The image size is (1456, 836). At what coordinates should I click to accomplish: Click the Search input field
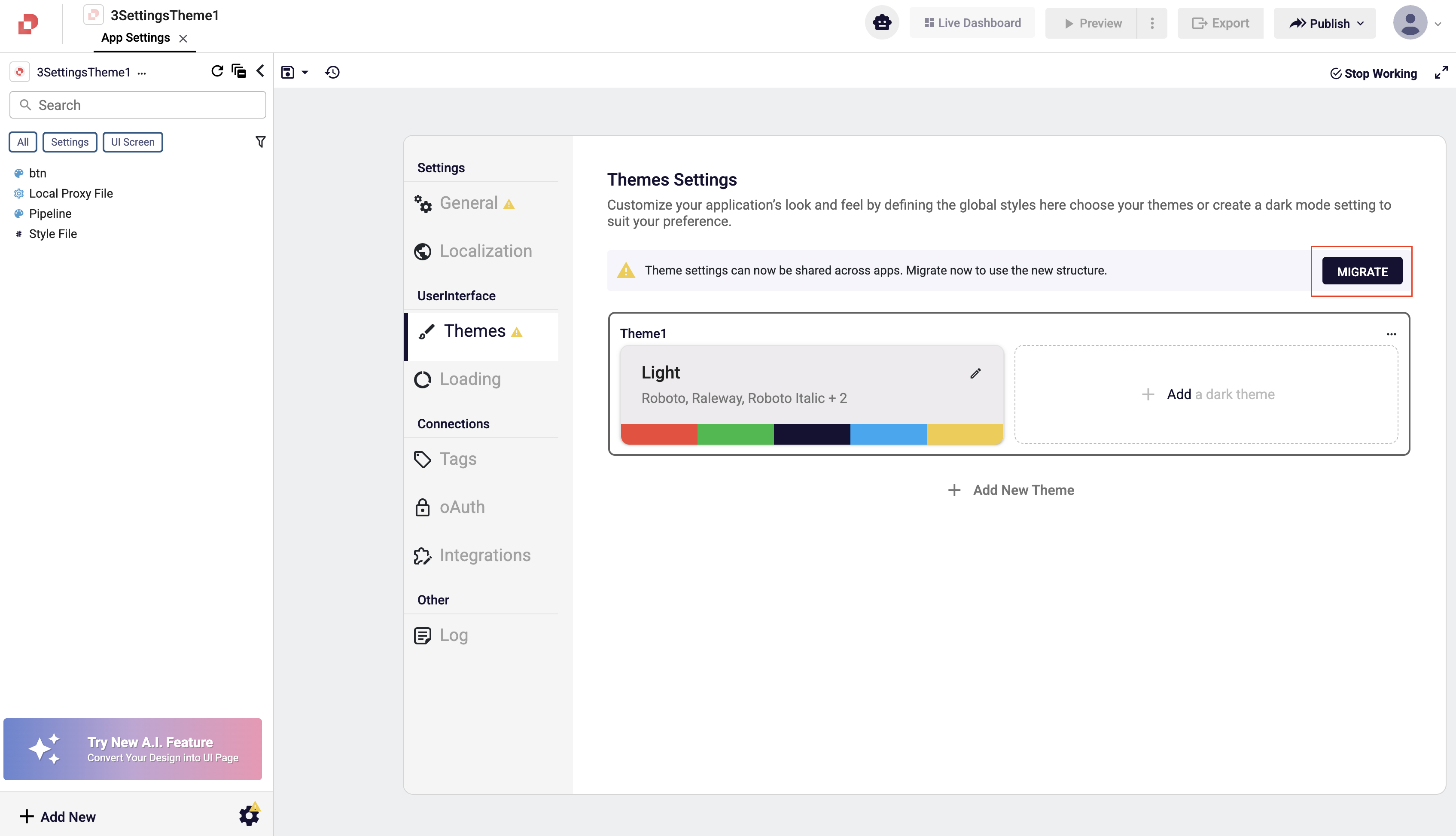point(138,105)
